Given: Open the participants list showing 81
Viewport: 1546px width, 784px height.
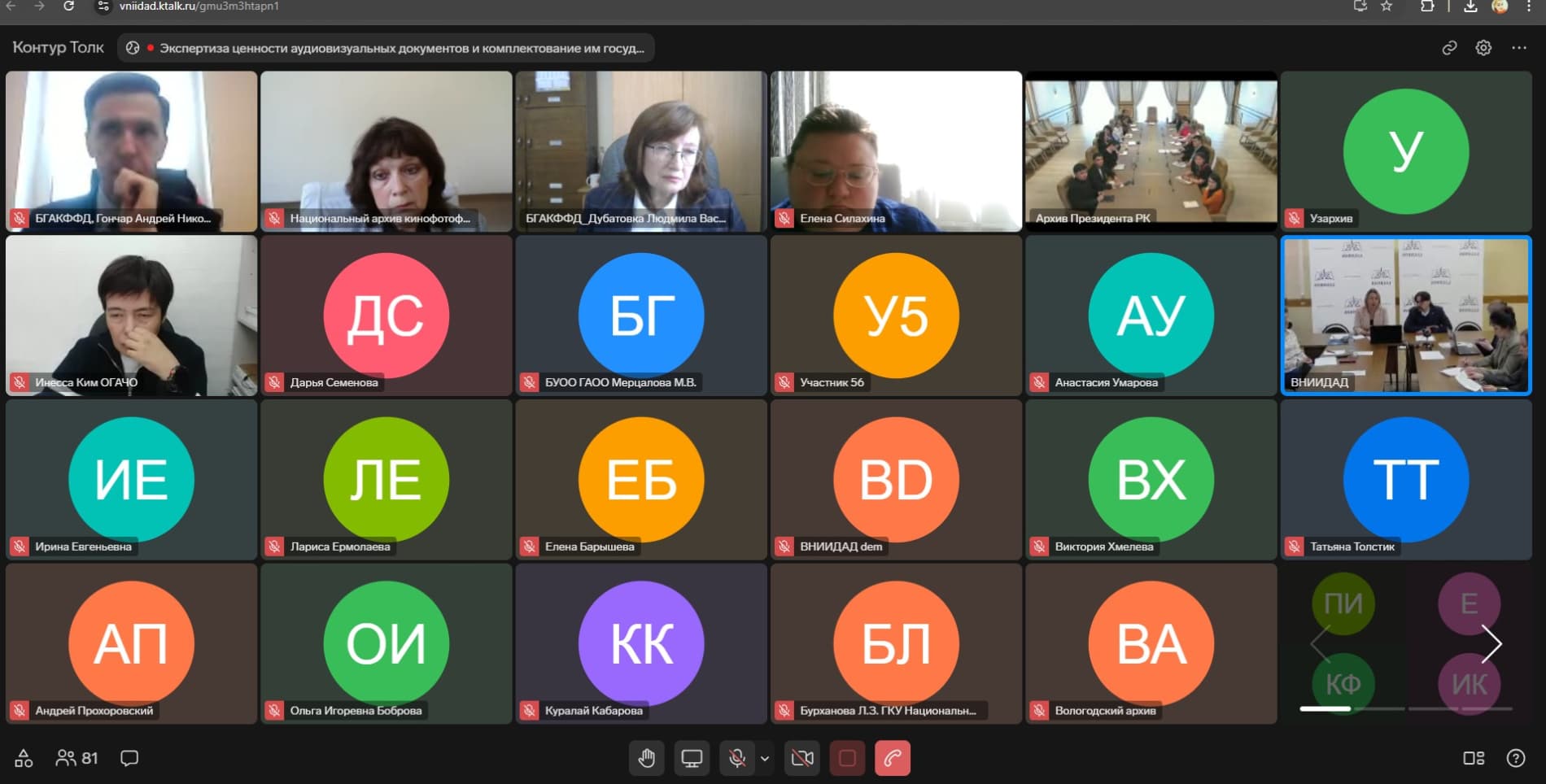Looking at the screenshot, I should tap(76, 758).
